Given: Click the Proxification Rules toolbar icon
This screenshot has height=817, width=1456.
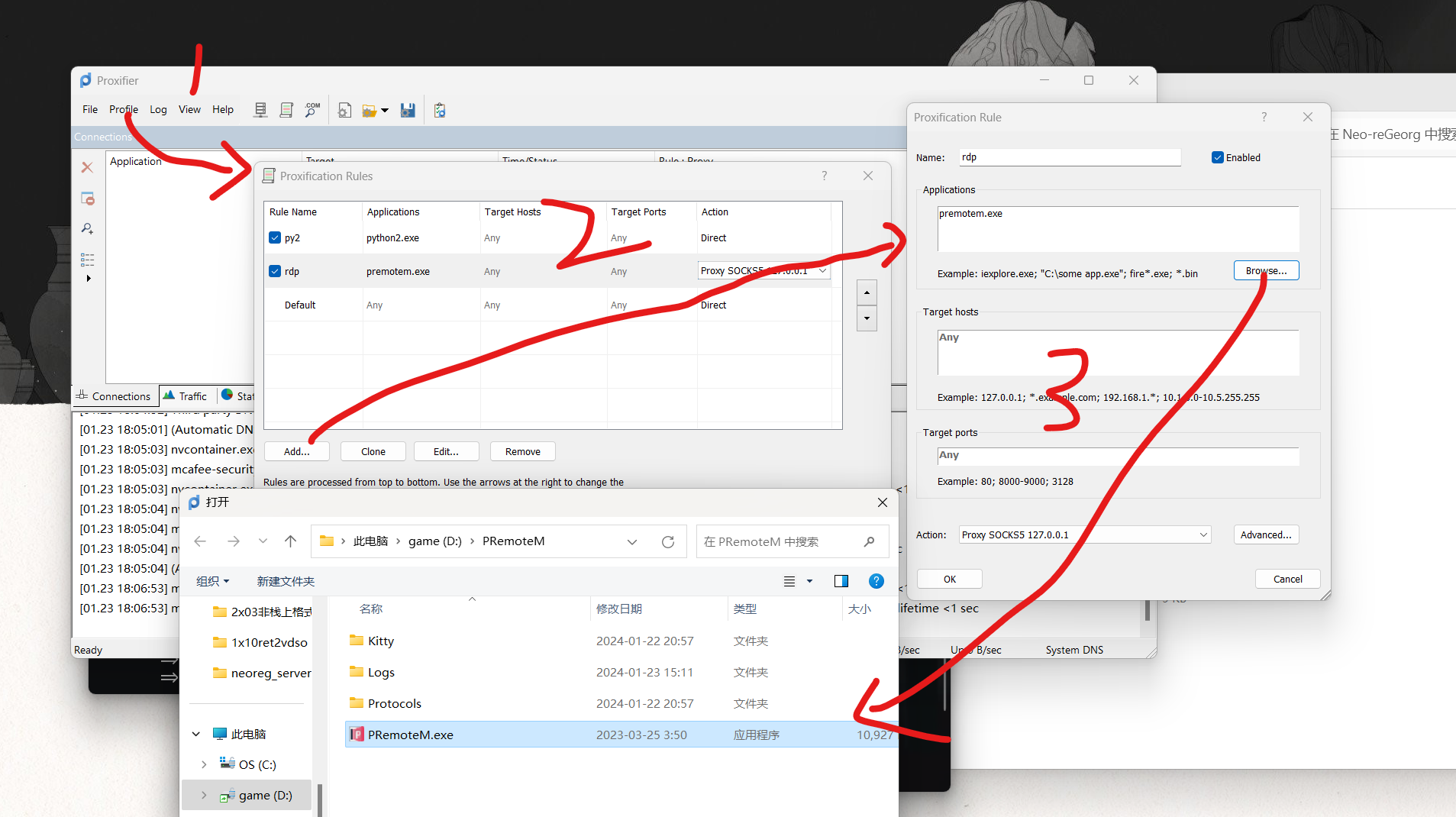Looking at the screenshot, I should click(x=286, y=110).
